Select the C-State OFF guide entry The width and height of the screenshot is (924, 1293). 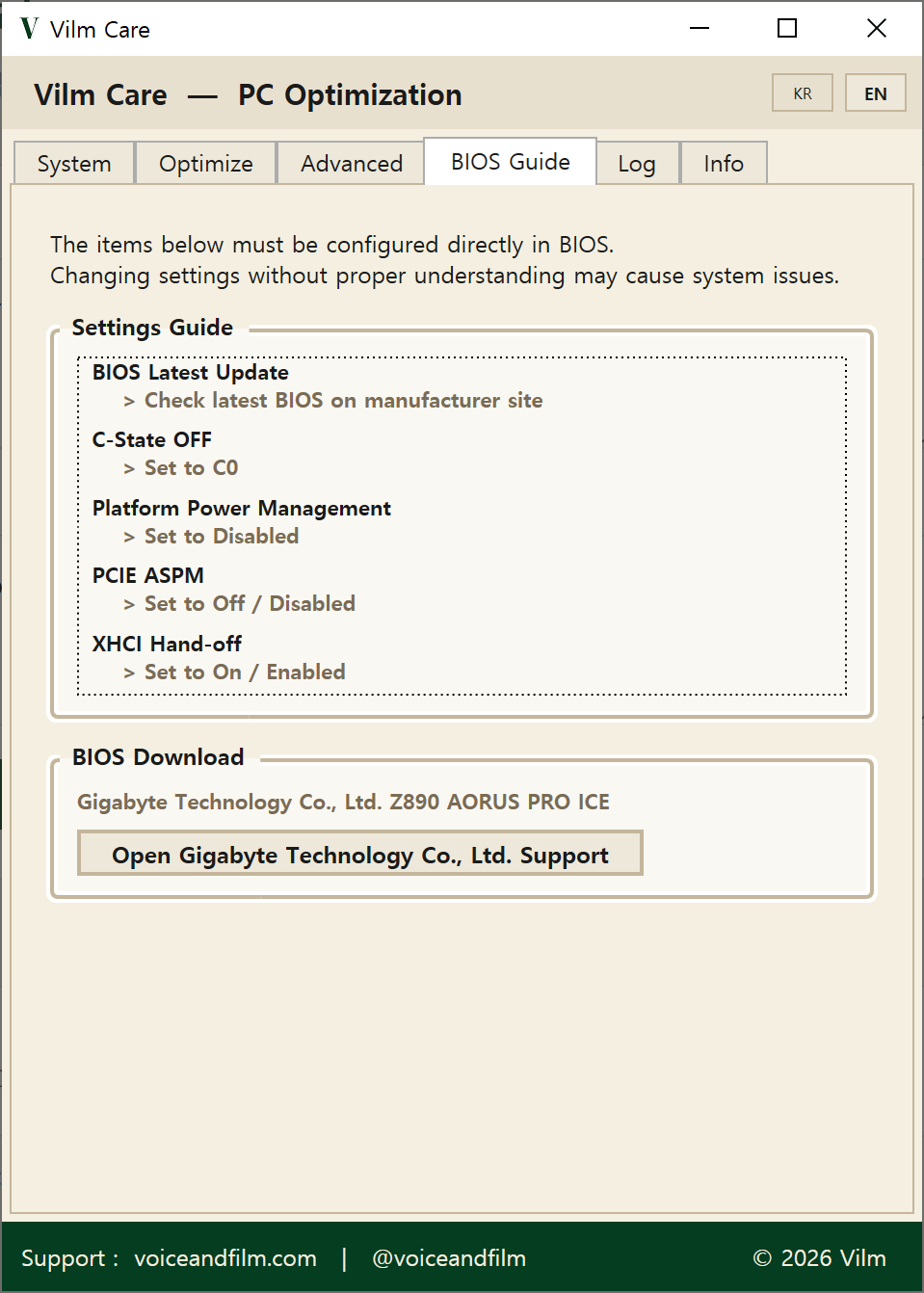(x=151, y=439)
